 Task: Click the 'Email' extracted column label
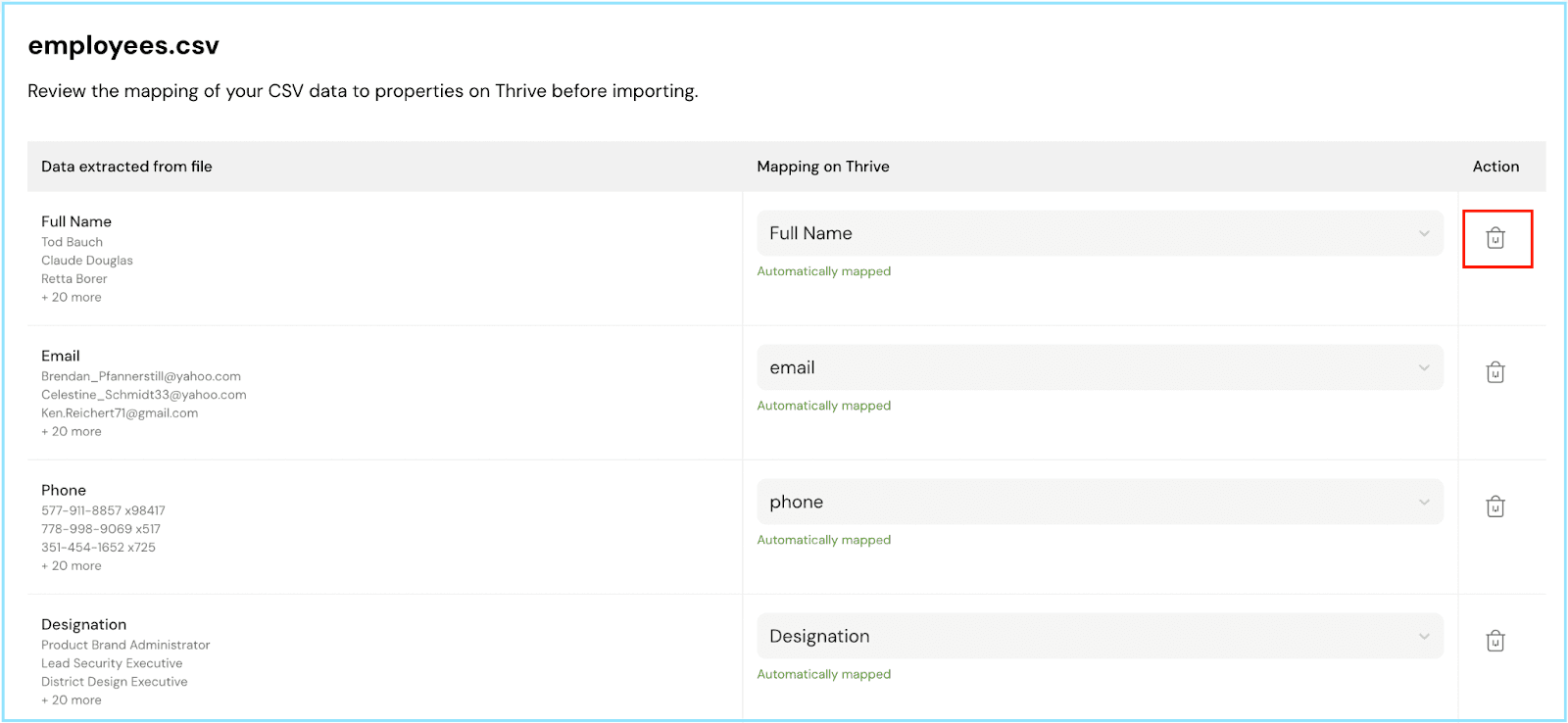(x=61, y=356)
